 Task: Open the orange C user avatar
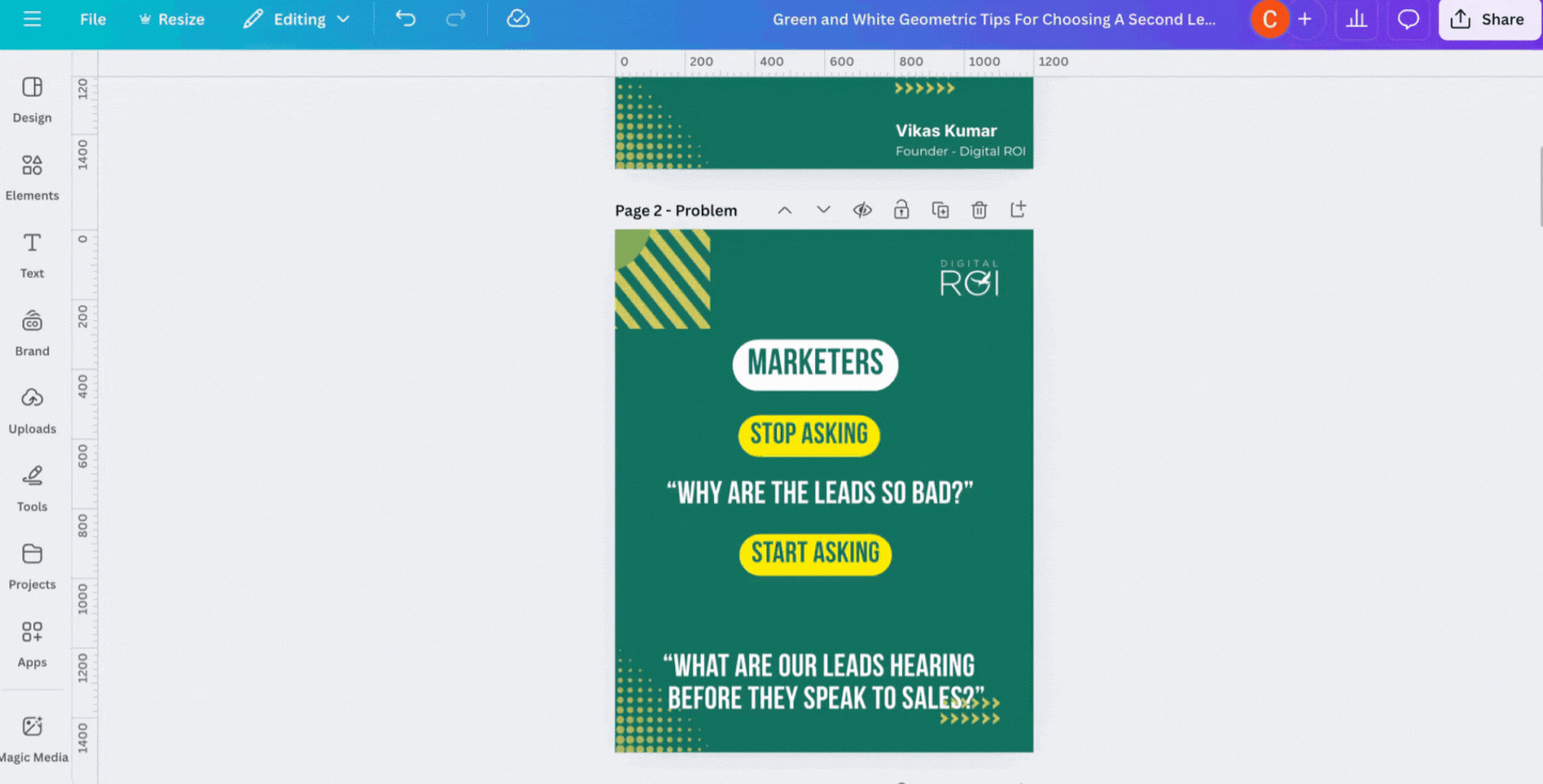(x=1269, y=19)
